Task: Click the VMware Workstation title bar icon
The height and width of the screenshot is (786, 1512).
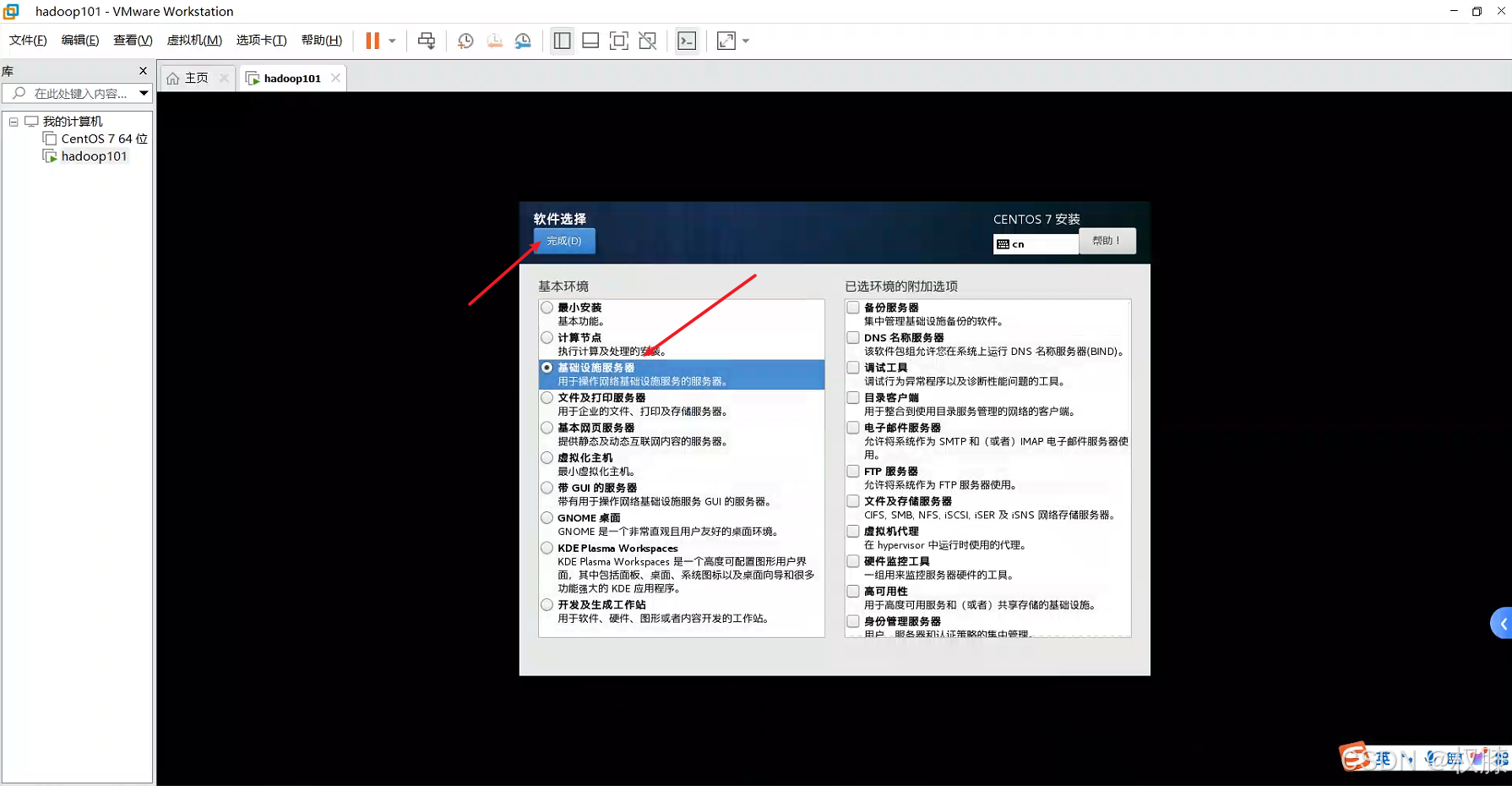Action: coord(11,11)
